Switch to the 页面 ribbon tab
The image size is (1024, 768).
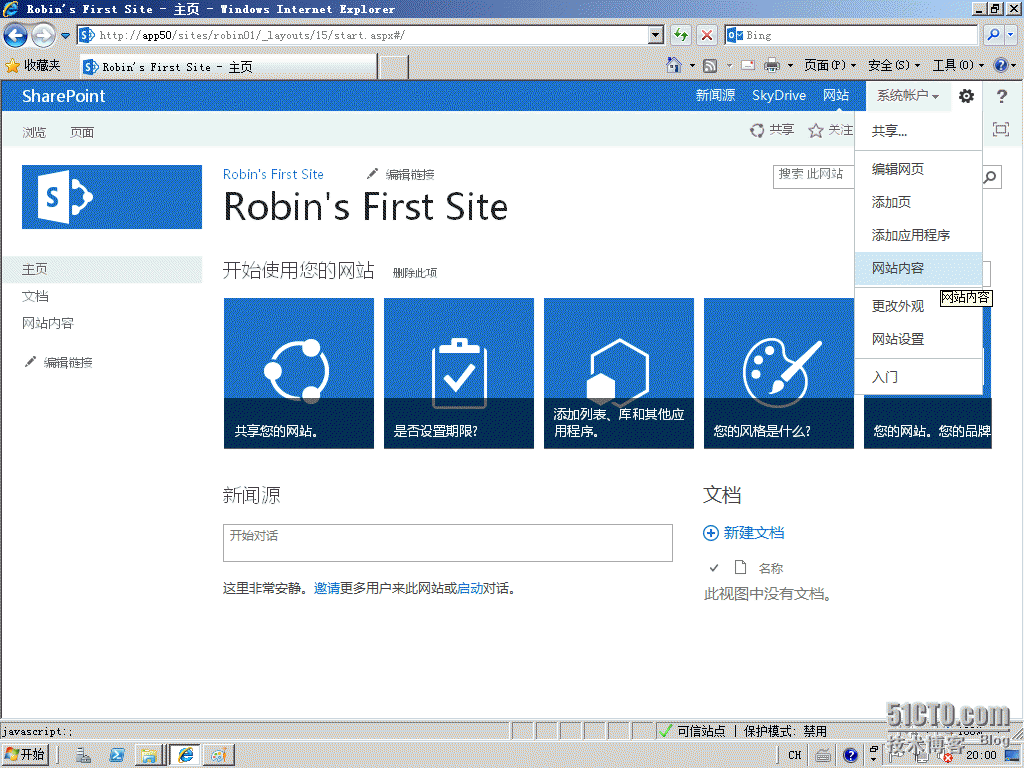(82, 133)
